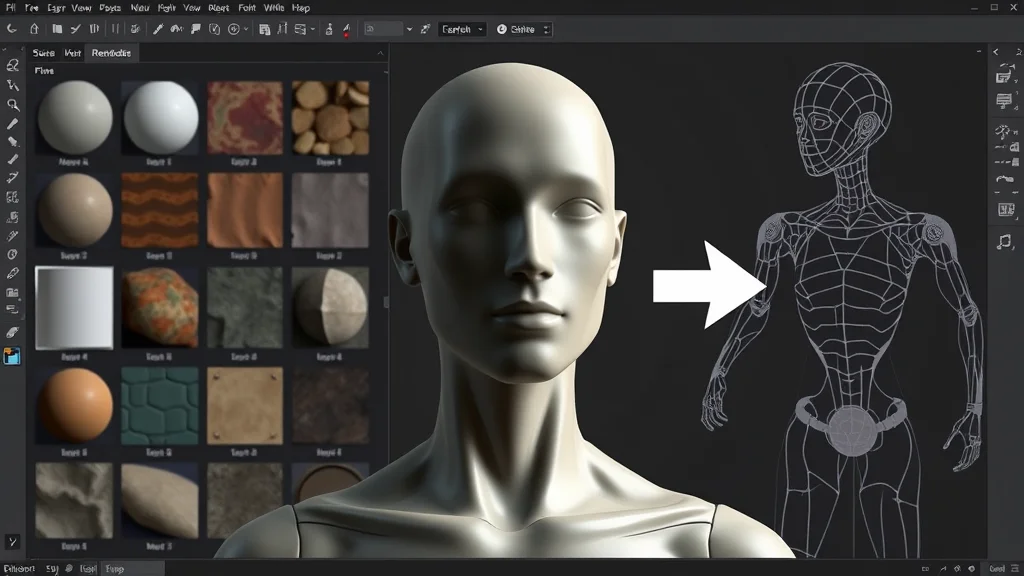This screenshot has width=1024, height=576.
Task: Click the materials panel scrollbar handle
Action: (386, 301)
